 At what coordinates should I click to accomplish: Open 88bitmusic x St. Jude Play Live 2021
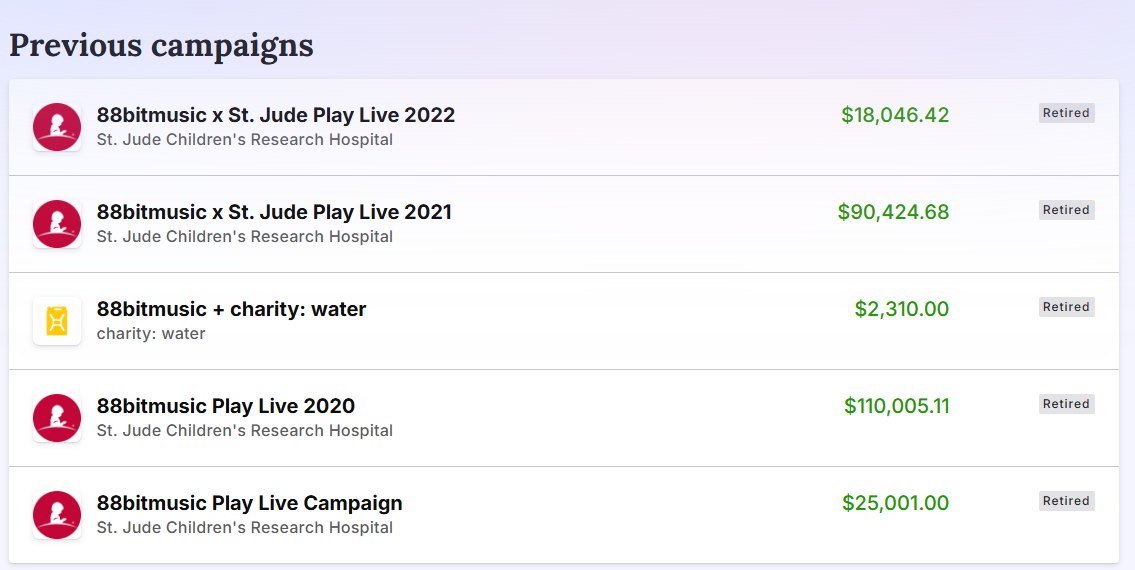(x=274, y=212)
